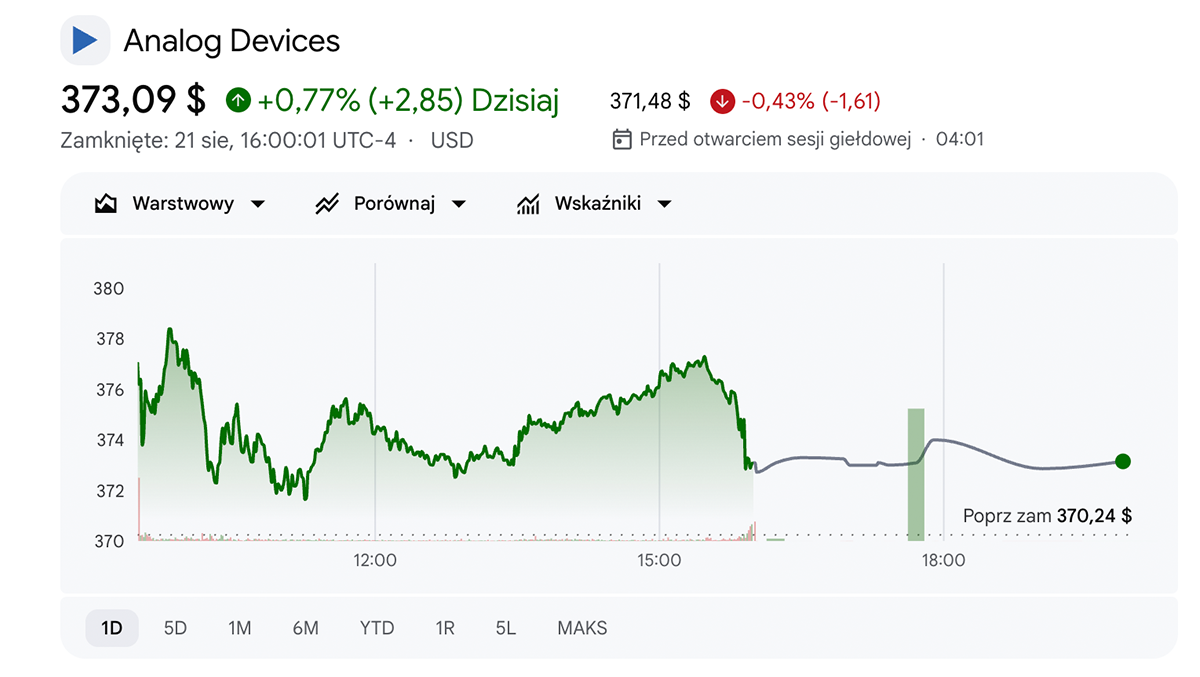Click the 371,48 $ pre-market price
The image size is (1200, 677).
click(650, 101)
